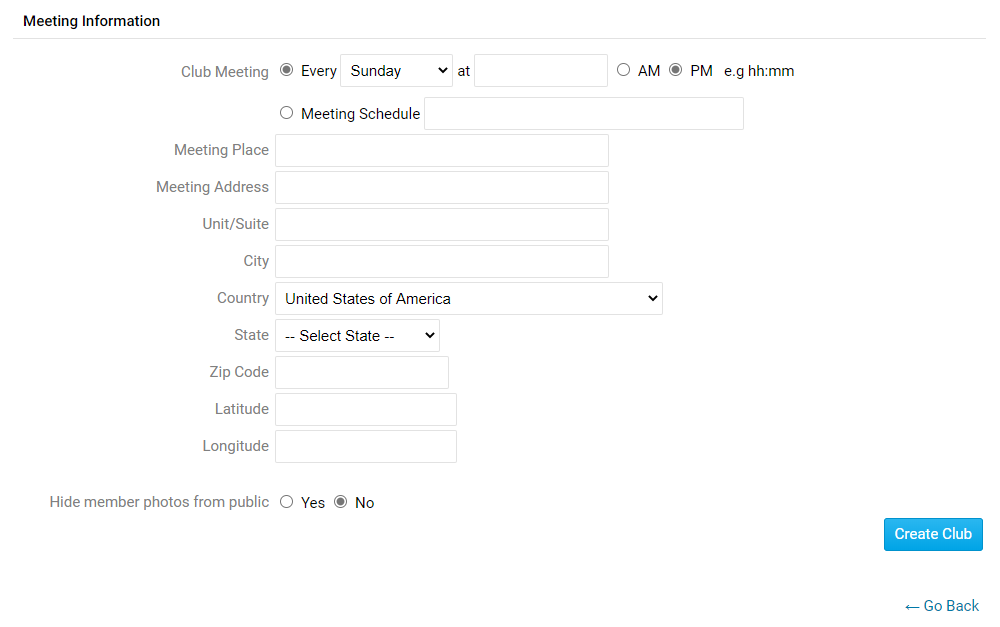This screenshot has width=1000, height=627.
Task: Open the weekday dropdown showing Sunday
Action: (x=396, y=71)
